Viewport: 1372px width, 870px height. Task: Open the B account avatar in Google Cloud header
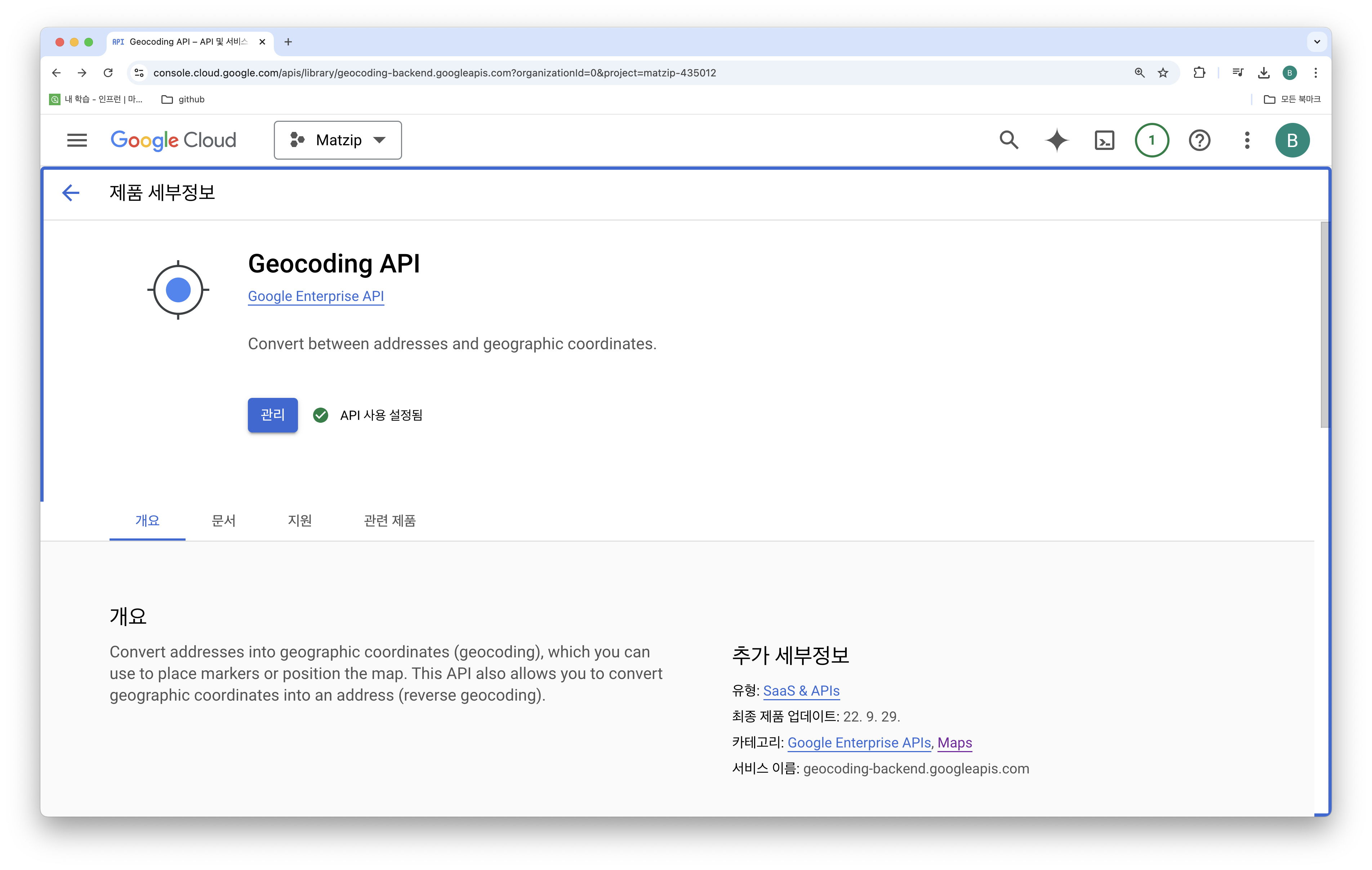point(1292,140)
